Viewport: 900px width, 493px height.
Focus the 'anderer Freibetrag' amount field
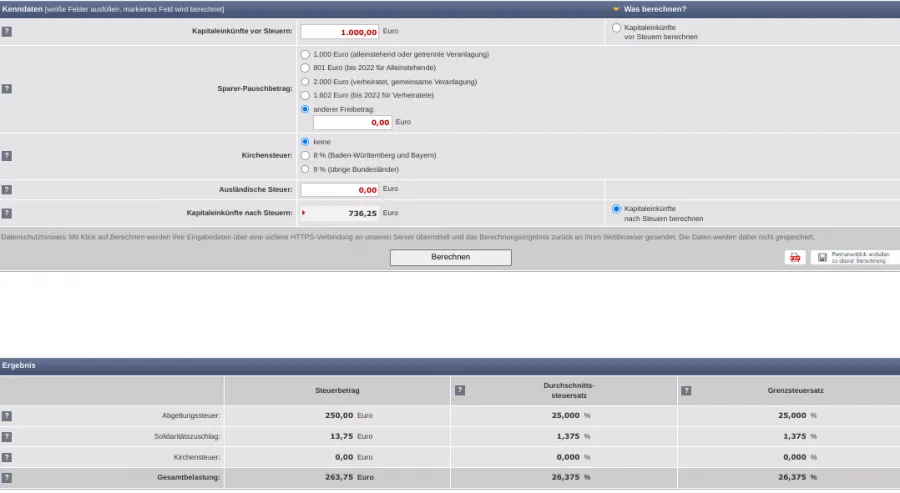point(353,122)
